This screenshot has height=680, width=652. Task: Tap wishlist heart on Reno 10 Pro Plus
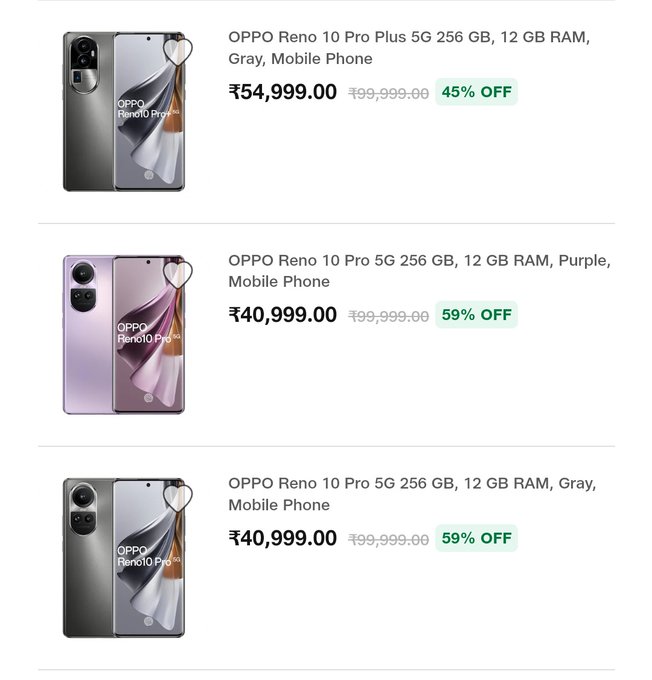coord(177,52)
